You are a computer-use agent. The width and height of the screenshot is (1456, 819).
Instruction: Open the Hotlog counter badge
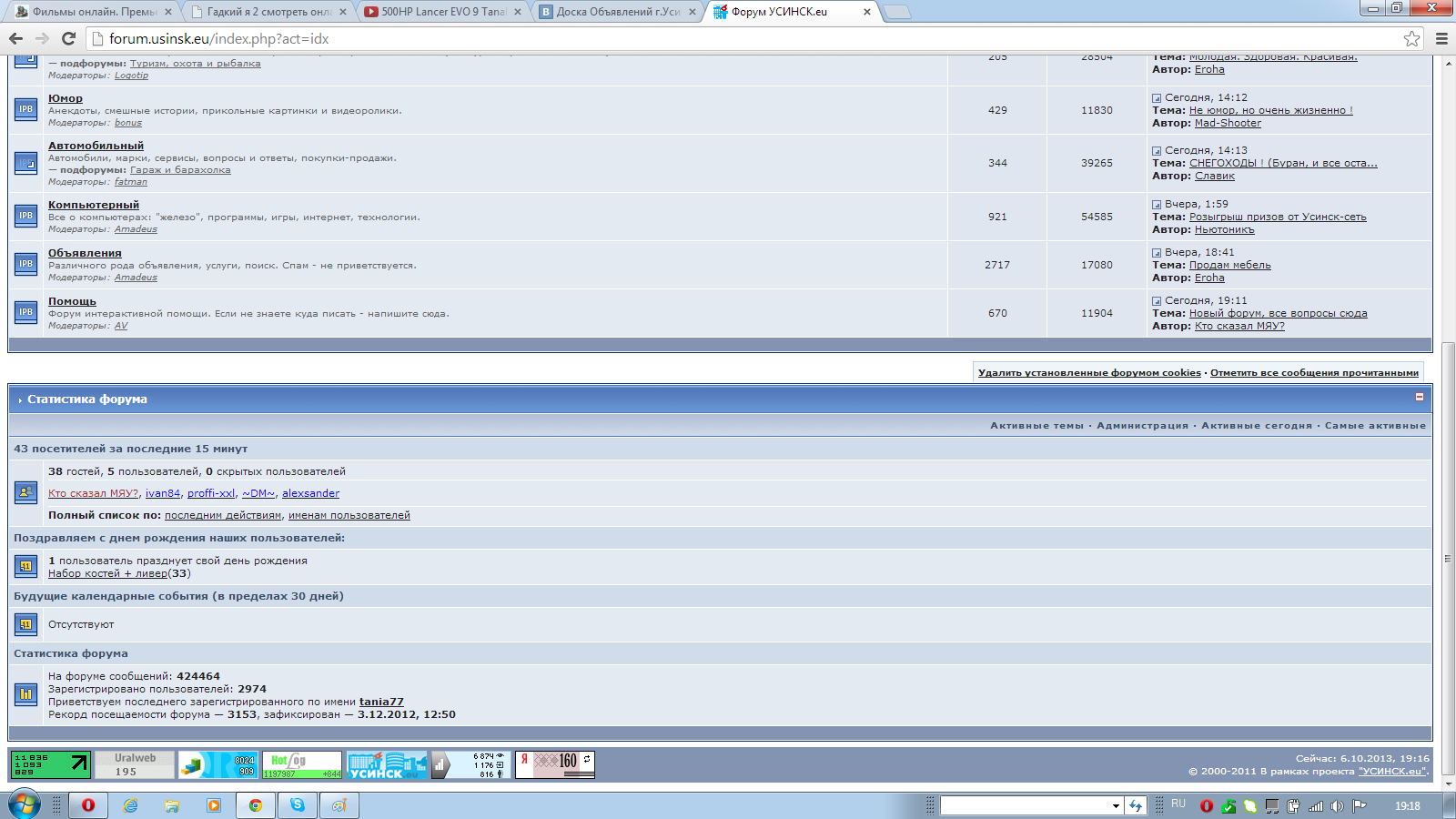pos(302,764)
